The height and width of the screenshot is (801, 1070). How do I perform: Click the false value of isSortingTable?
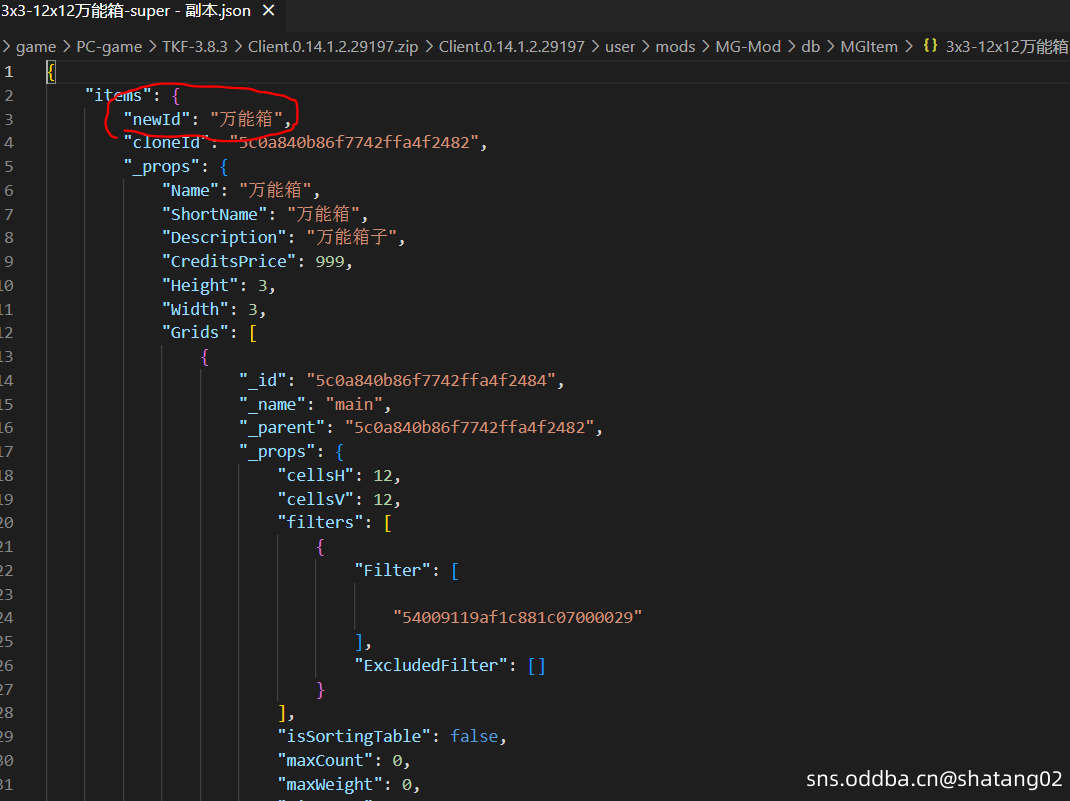(475, 736)
